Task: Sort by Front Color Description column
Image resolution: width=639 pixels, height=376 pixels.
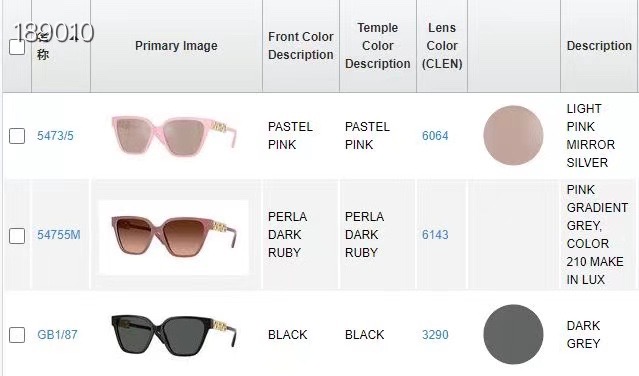Action: pyautogui.click(x=301, y=46)
